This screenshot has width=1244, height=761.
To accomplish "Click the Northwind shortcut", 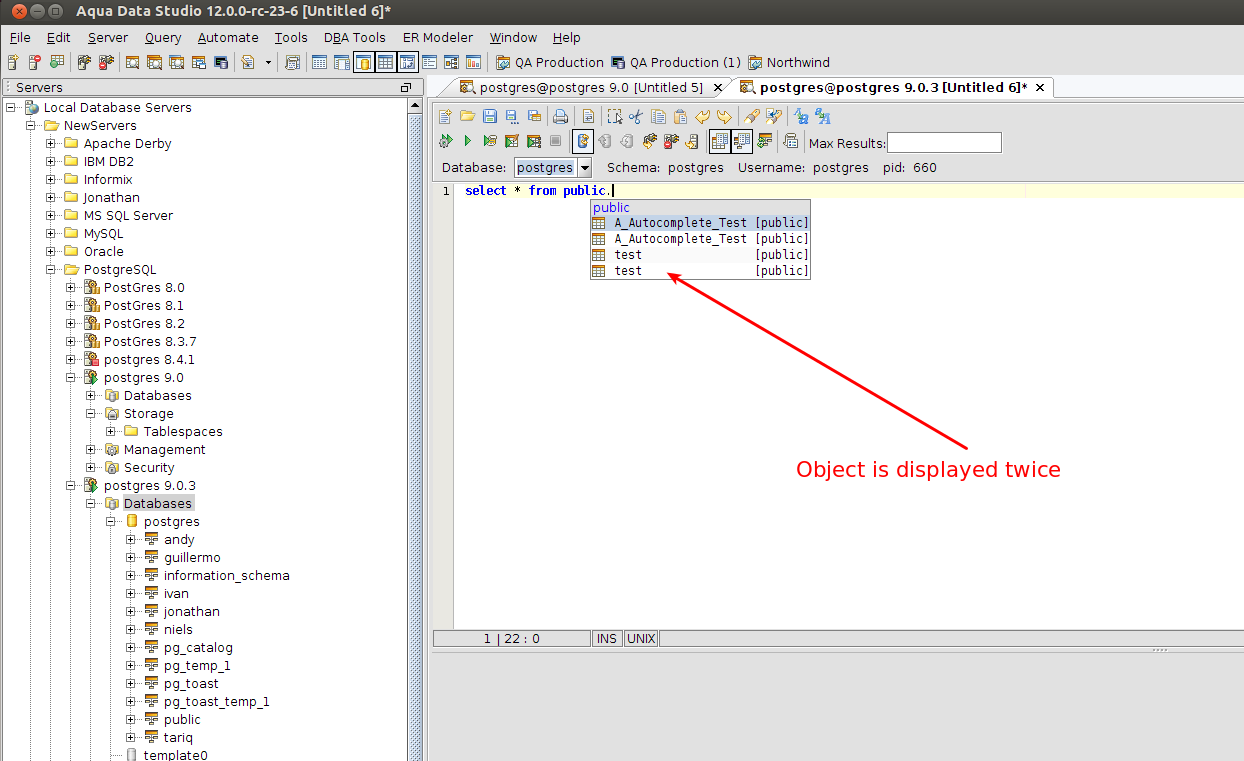I will click(789, 62).
